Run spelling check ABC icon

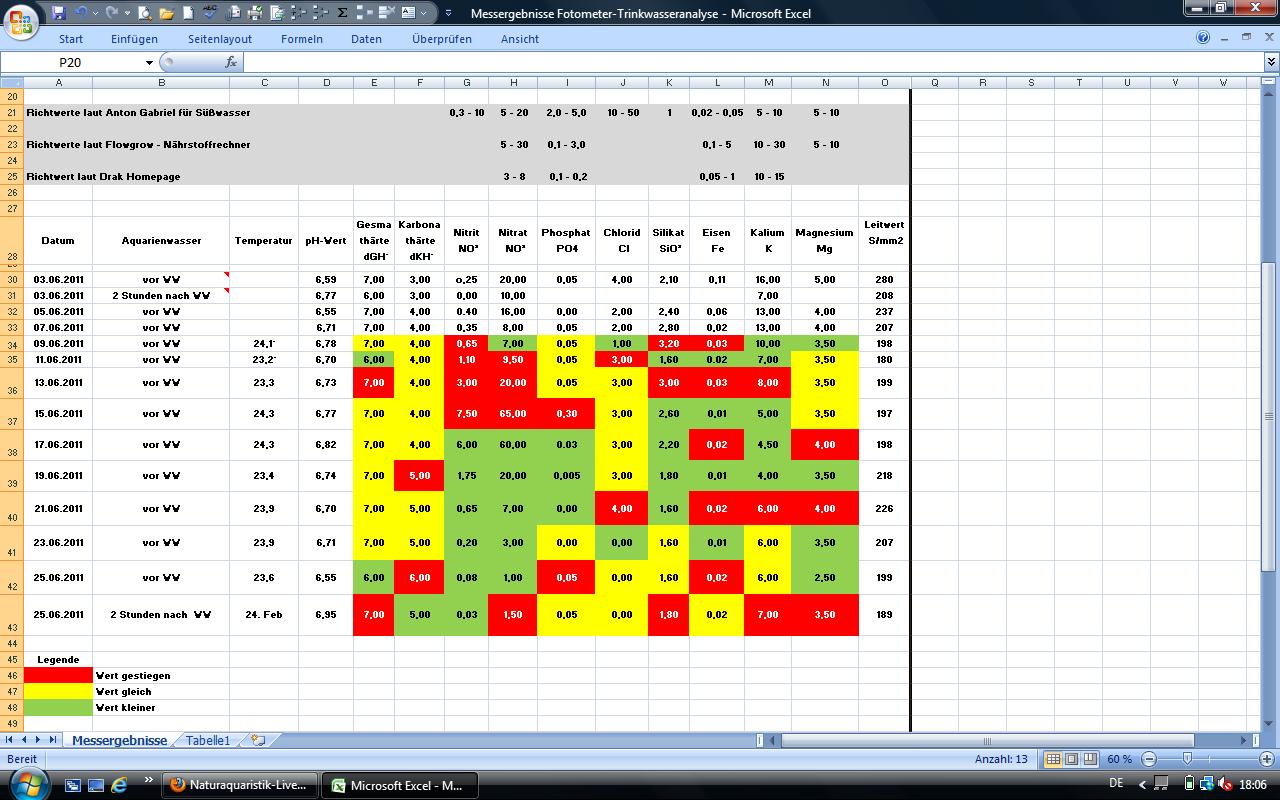pyautogui.click(x=210, y=13)
